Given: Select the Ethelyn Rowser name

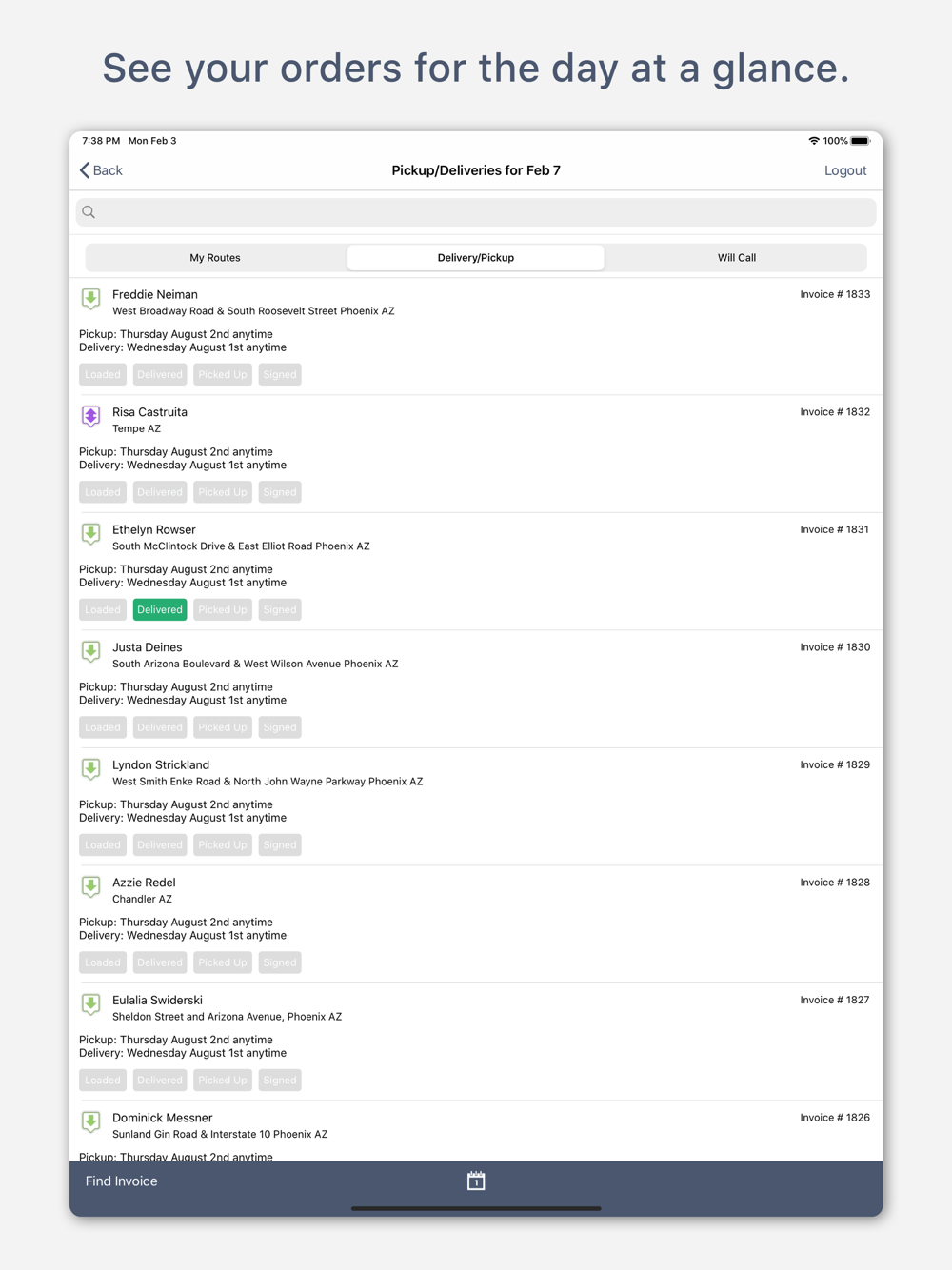Looking at the screenshot, I should [x=154, y=530].
